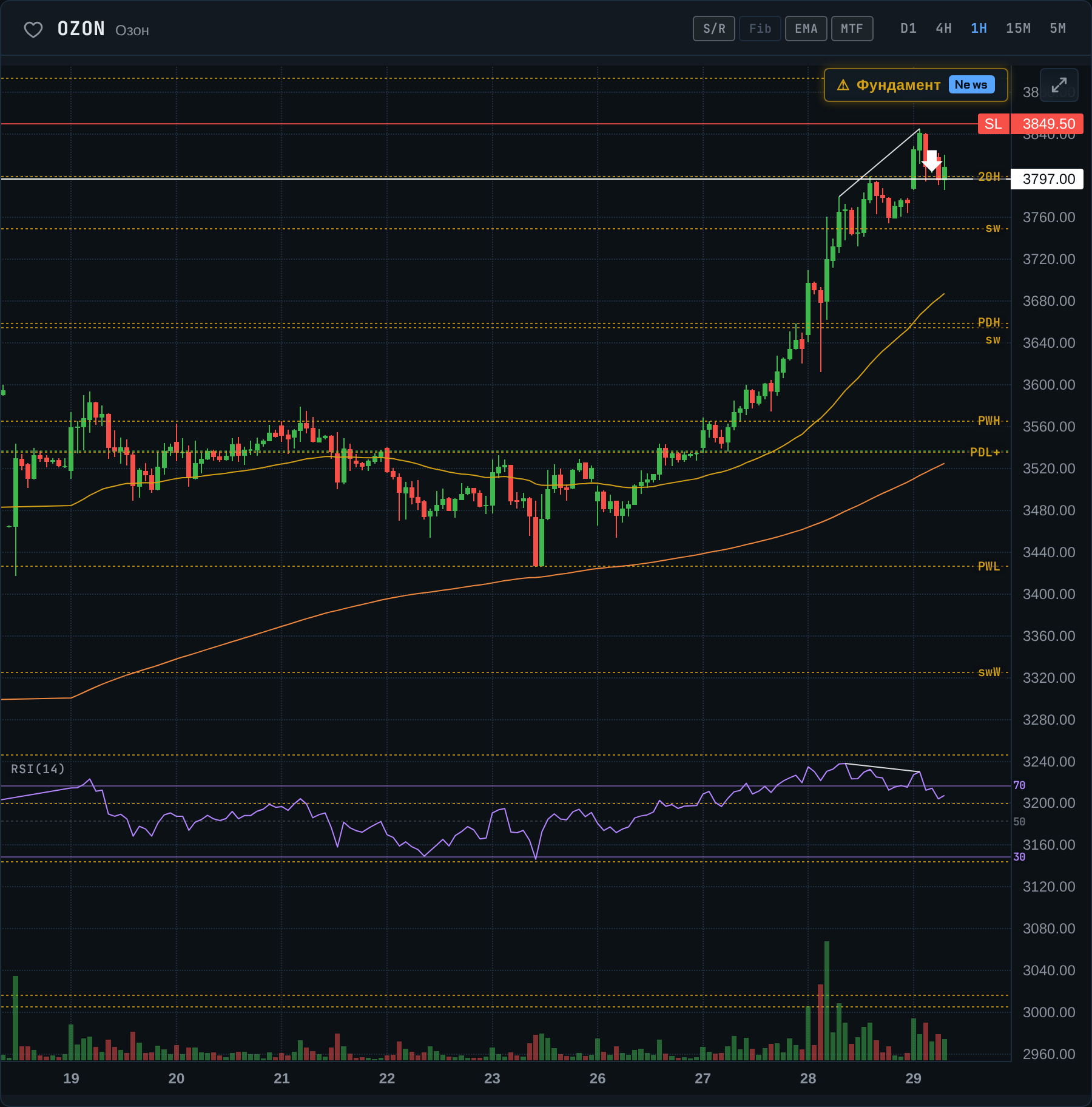Expand chart to fullscreen
Viewport: 1092px width, 1107px height.
tap(1059, 85)
